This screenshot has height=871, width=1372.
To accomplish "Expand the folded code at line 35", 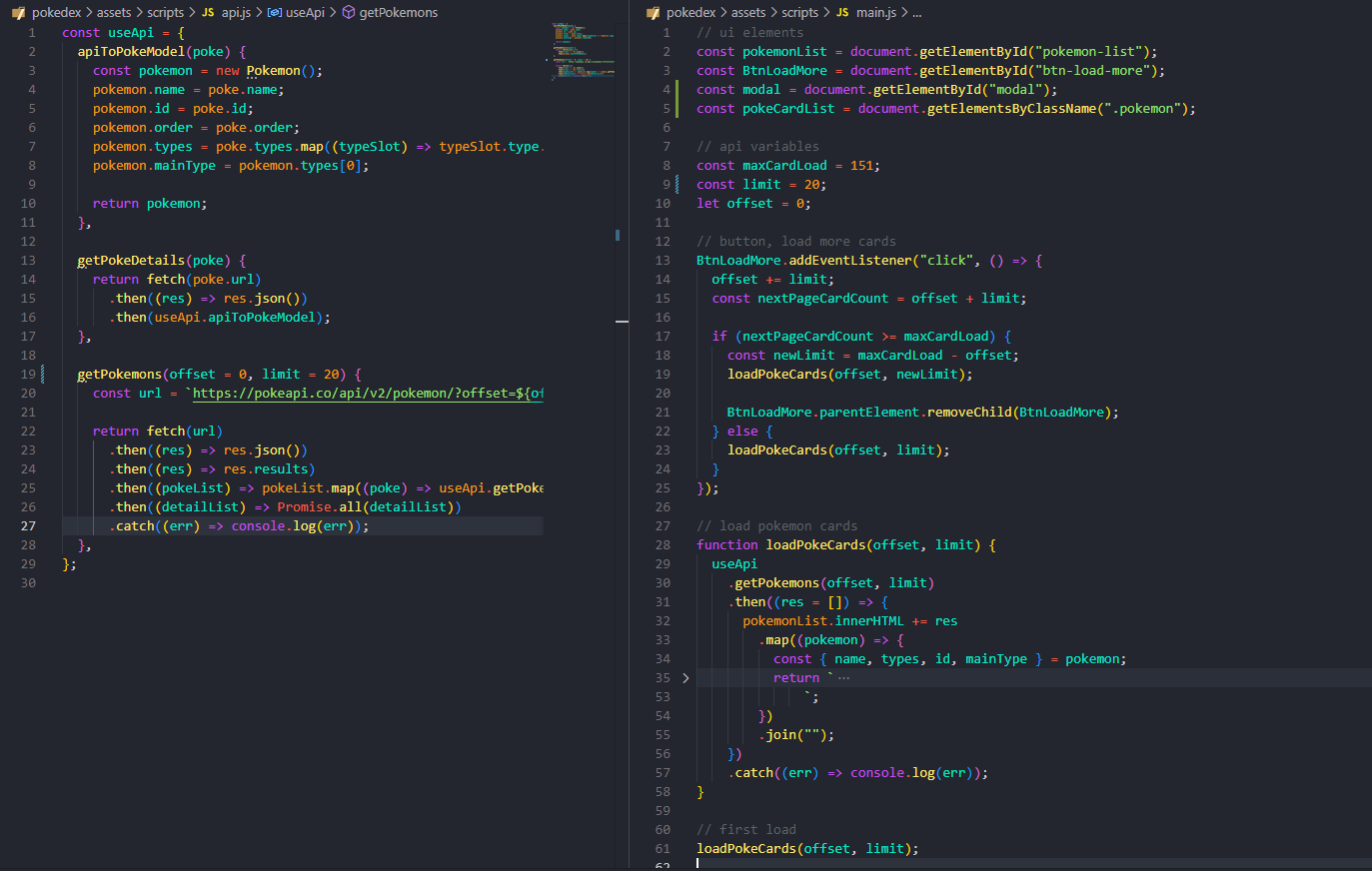I will (x=686, y=678).
